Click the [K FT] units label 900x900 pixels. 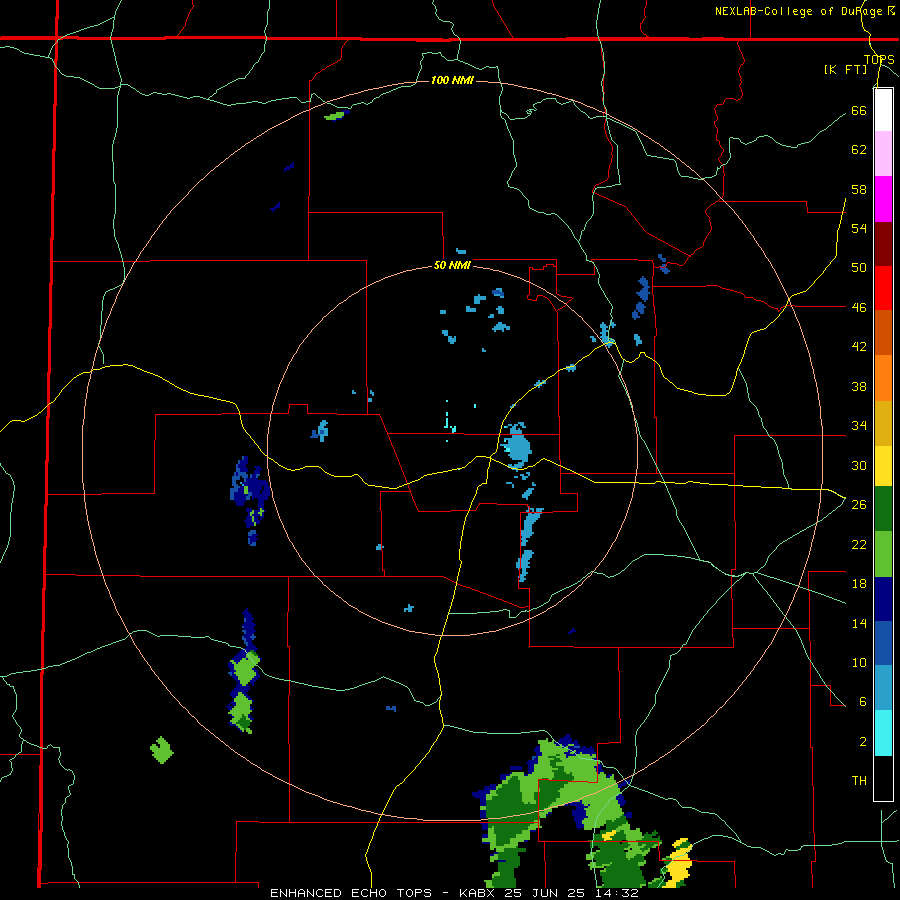pos(845,69)
